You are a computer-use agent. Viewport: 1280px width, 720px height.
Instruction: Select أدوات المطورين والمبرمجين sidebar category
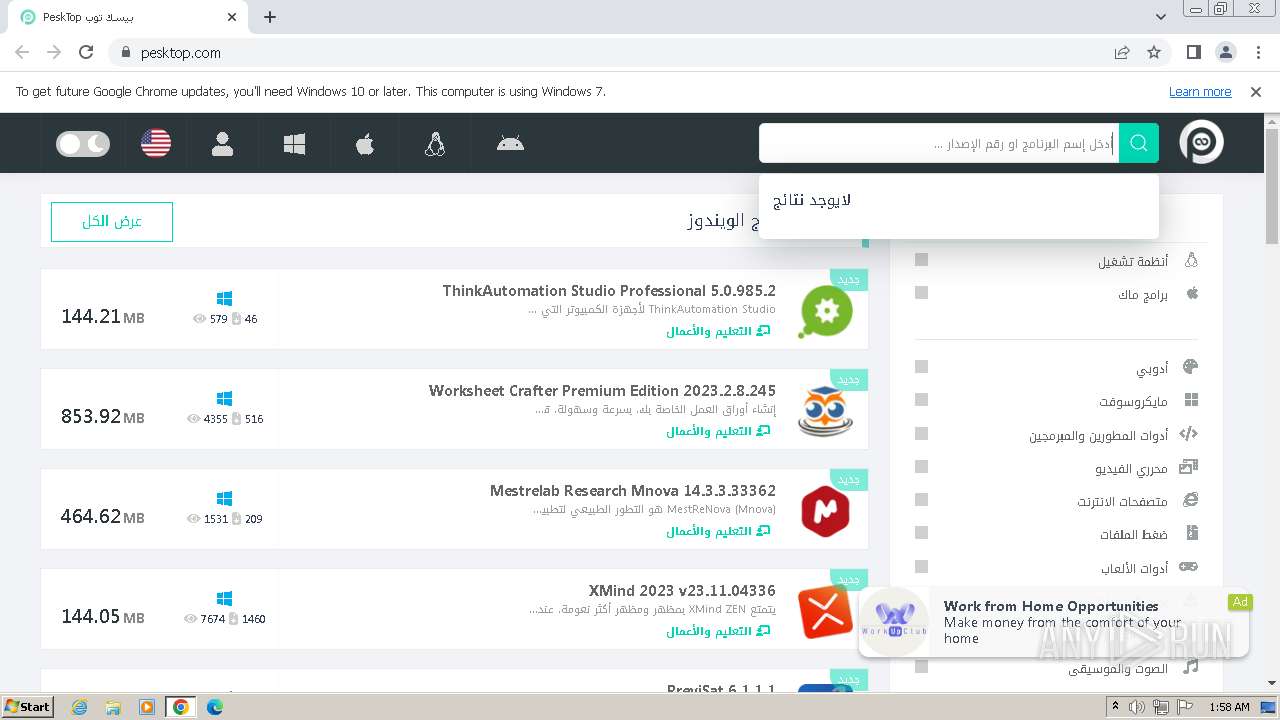(1099, 435)
